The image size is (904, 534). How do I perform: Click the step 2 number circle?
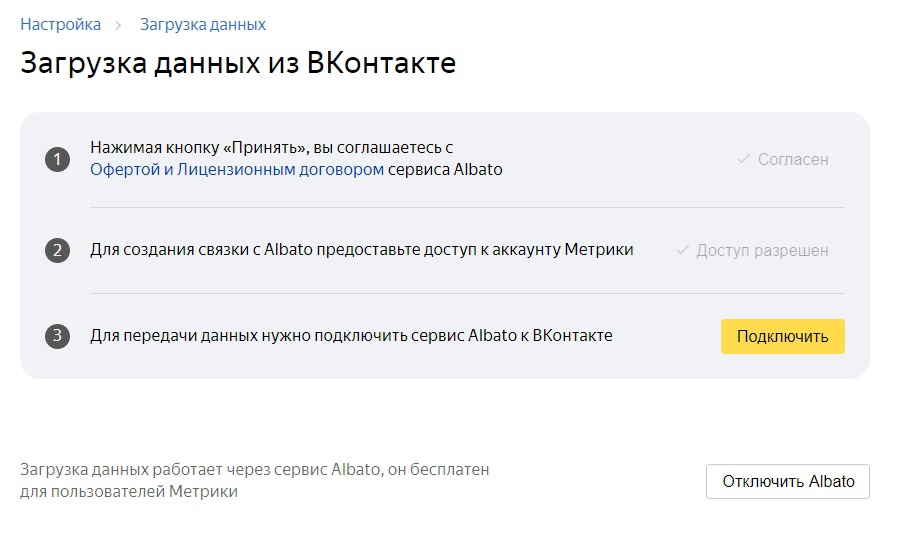click(x=57, y=250)
